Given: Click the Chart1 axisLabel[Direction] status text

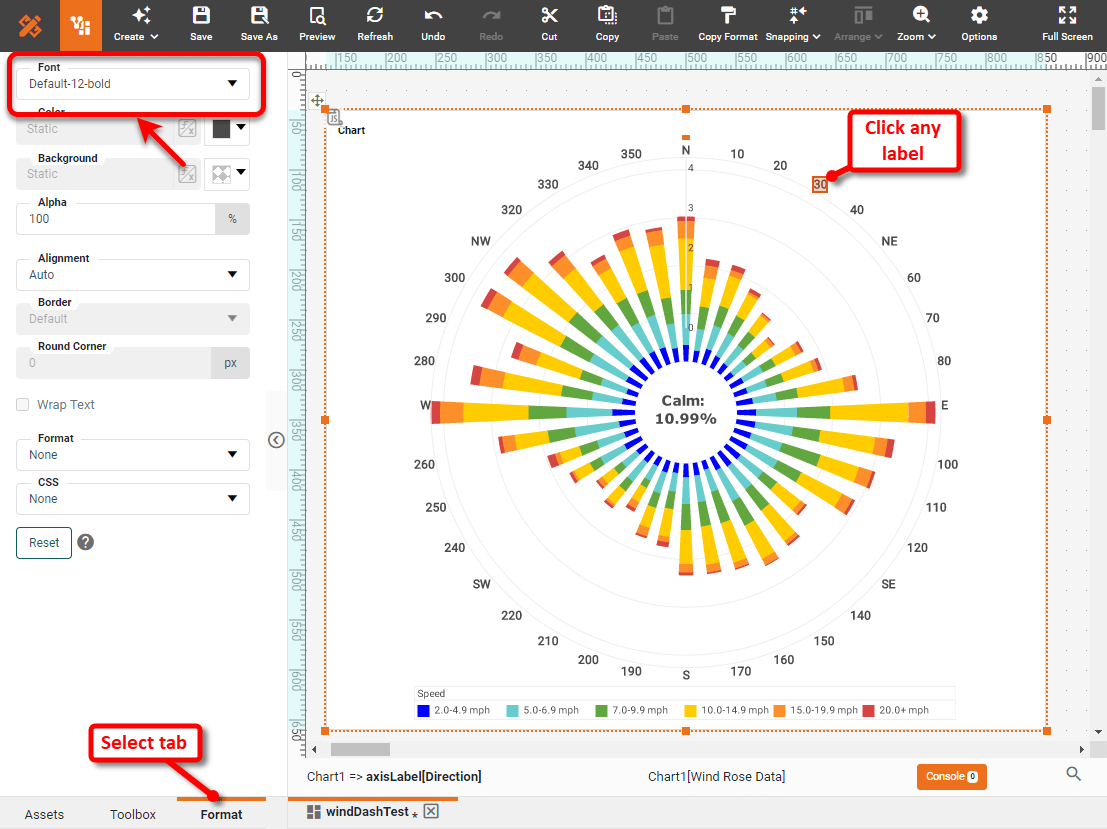Looking at the screenshot, I should tap(394, 777).
